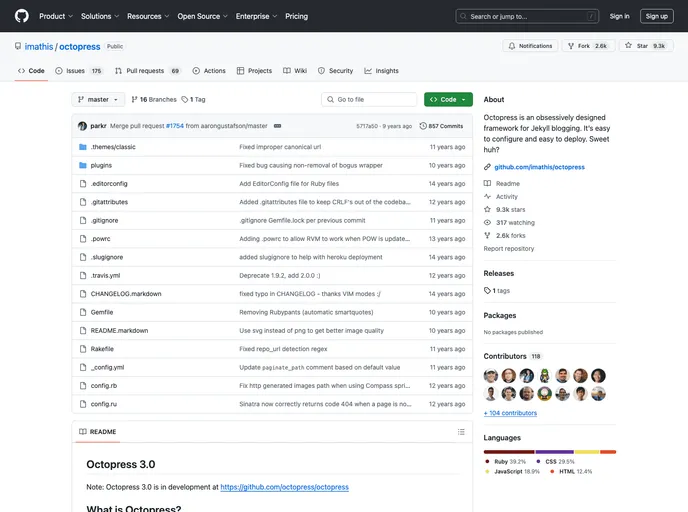Click the eye icon beside 317 watching

(487, 222)
